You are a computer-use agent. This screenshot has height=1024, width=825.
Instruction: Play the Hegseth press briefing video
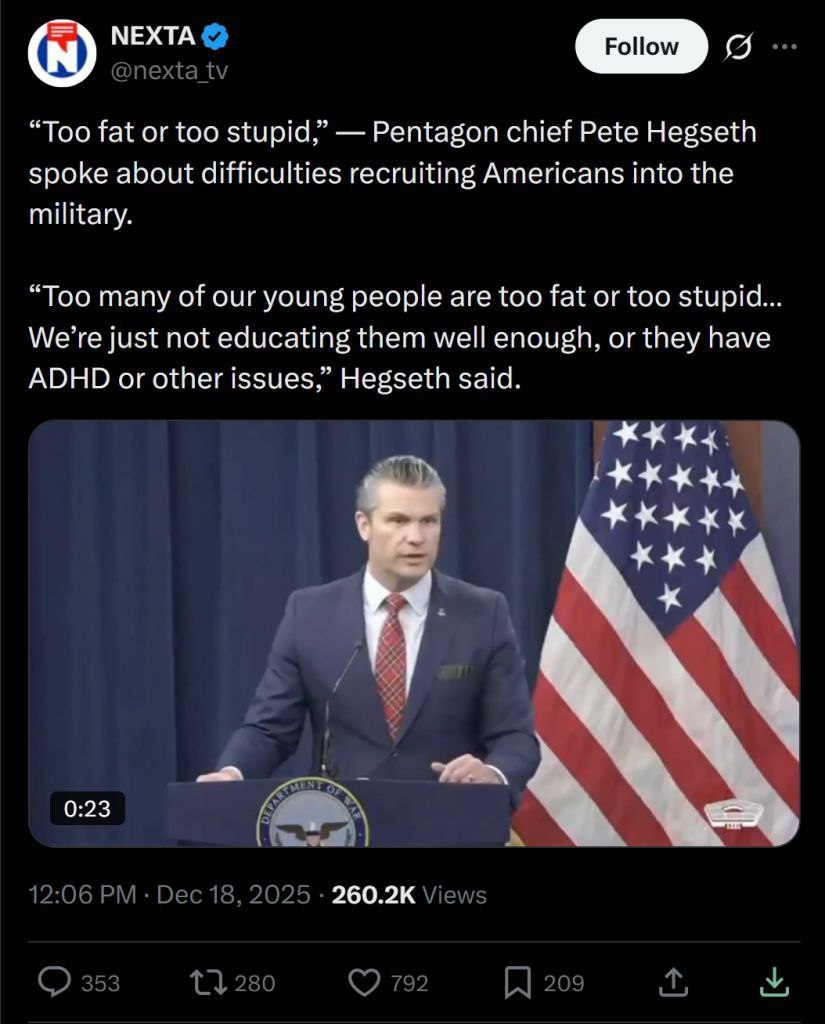[414, 633]
